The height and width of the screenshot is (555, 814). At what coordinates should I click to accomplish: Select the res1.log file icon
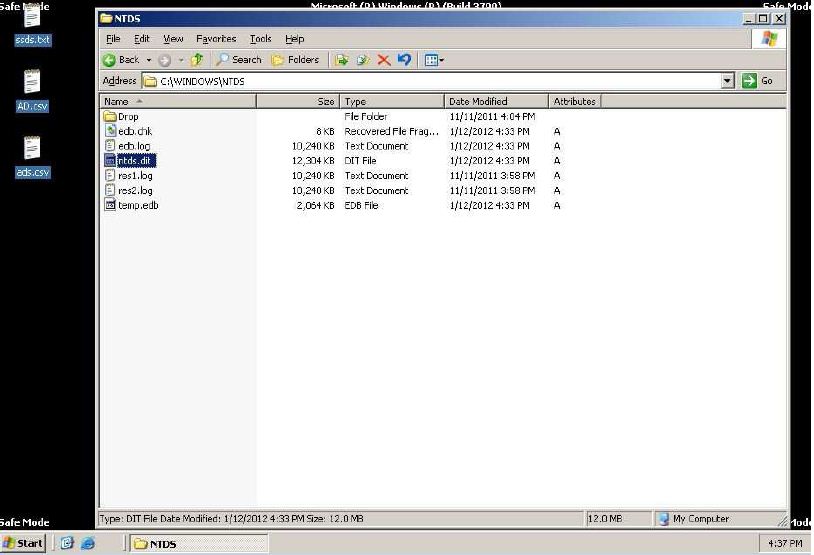[x=110, y=175]
